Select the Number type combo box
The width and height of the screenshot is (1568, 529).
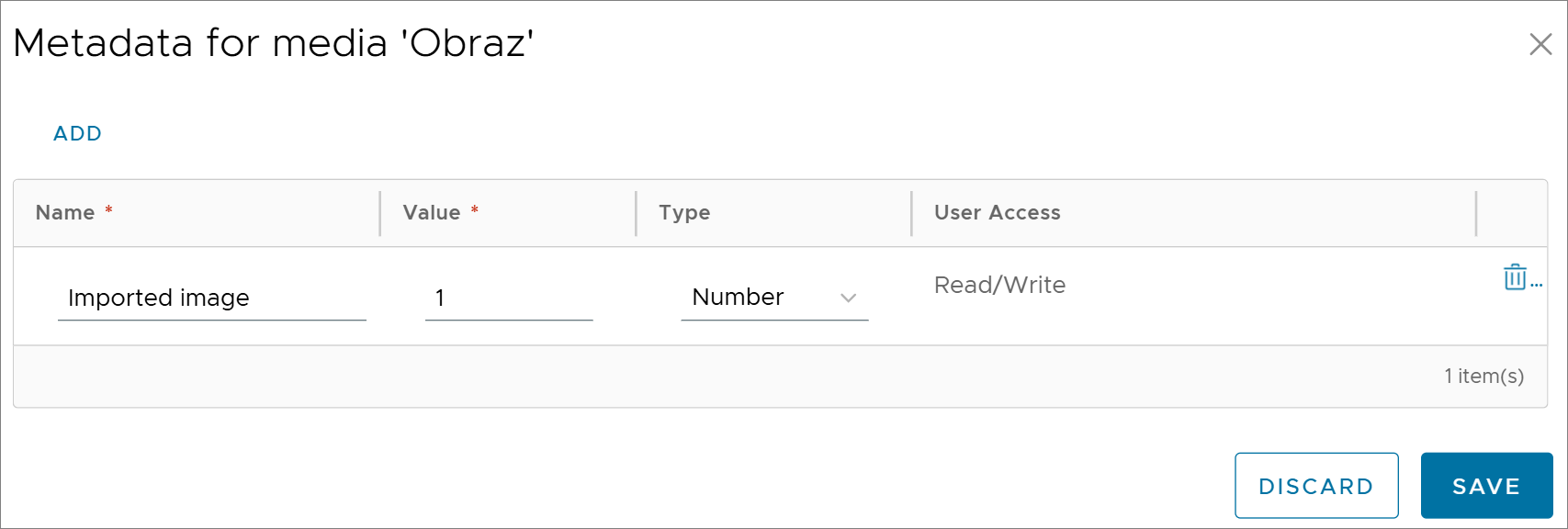pyautogui.click(x=774, y=298)
